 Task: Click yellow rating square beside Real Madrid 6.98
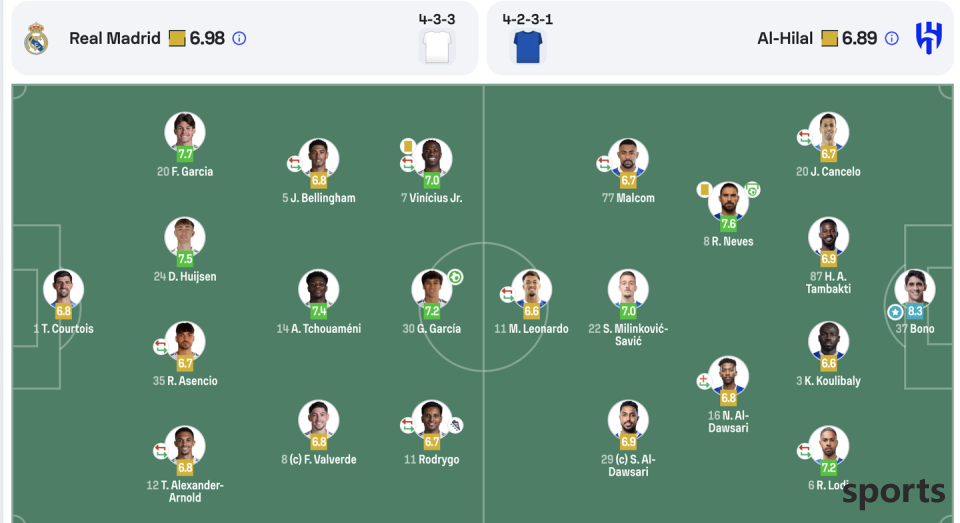pos(177,39)
